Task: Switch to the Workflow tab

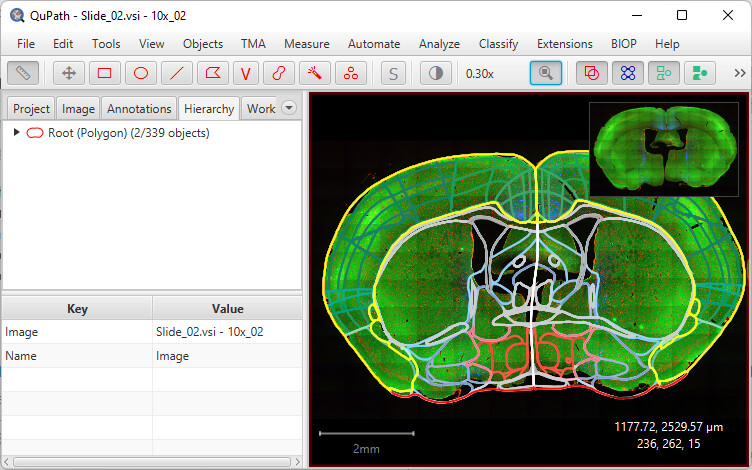Action: pyautogui.click(x=261, y=109)
